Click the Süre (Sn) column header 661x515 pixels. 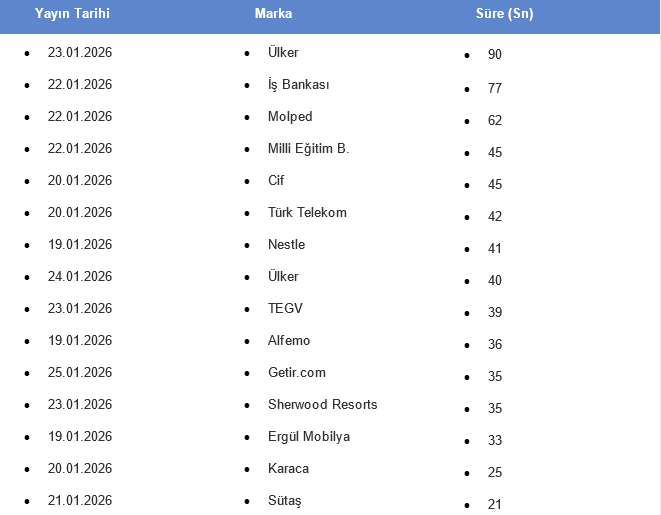(x=504, y=14)
